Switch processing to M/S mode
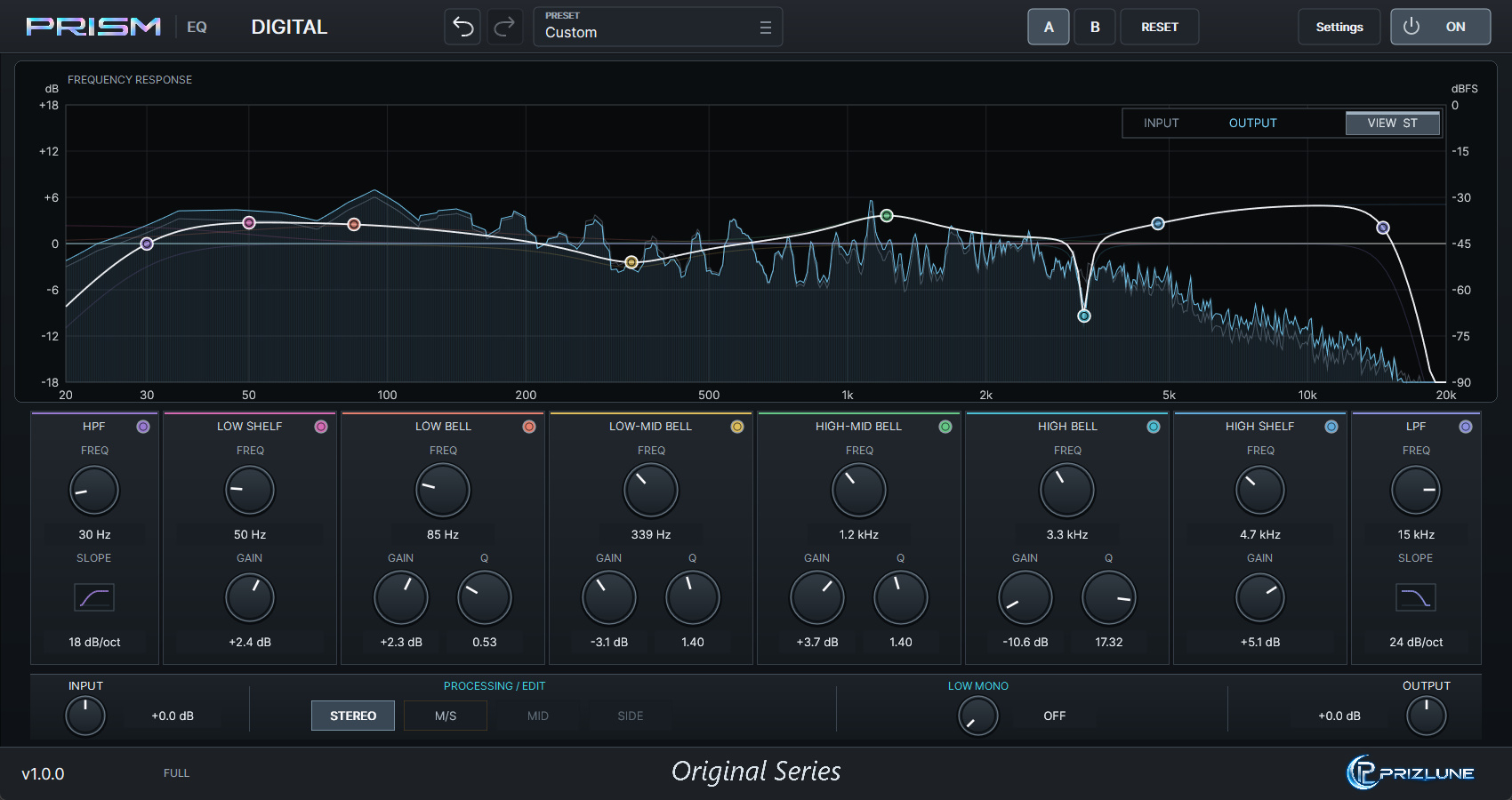This screenshot has width=1512, height=800. (x=446, y=716)
